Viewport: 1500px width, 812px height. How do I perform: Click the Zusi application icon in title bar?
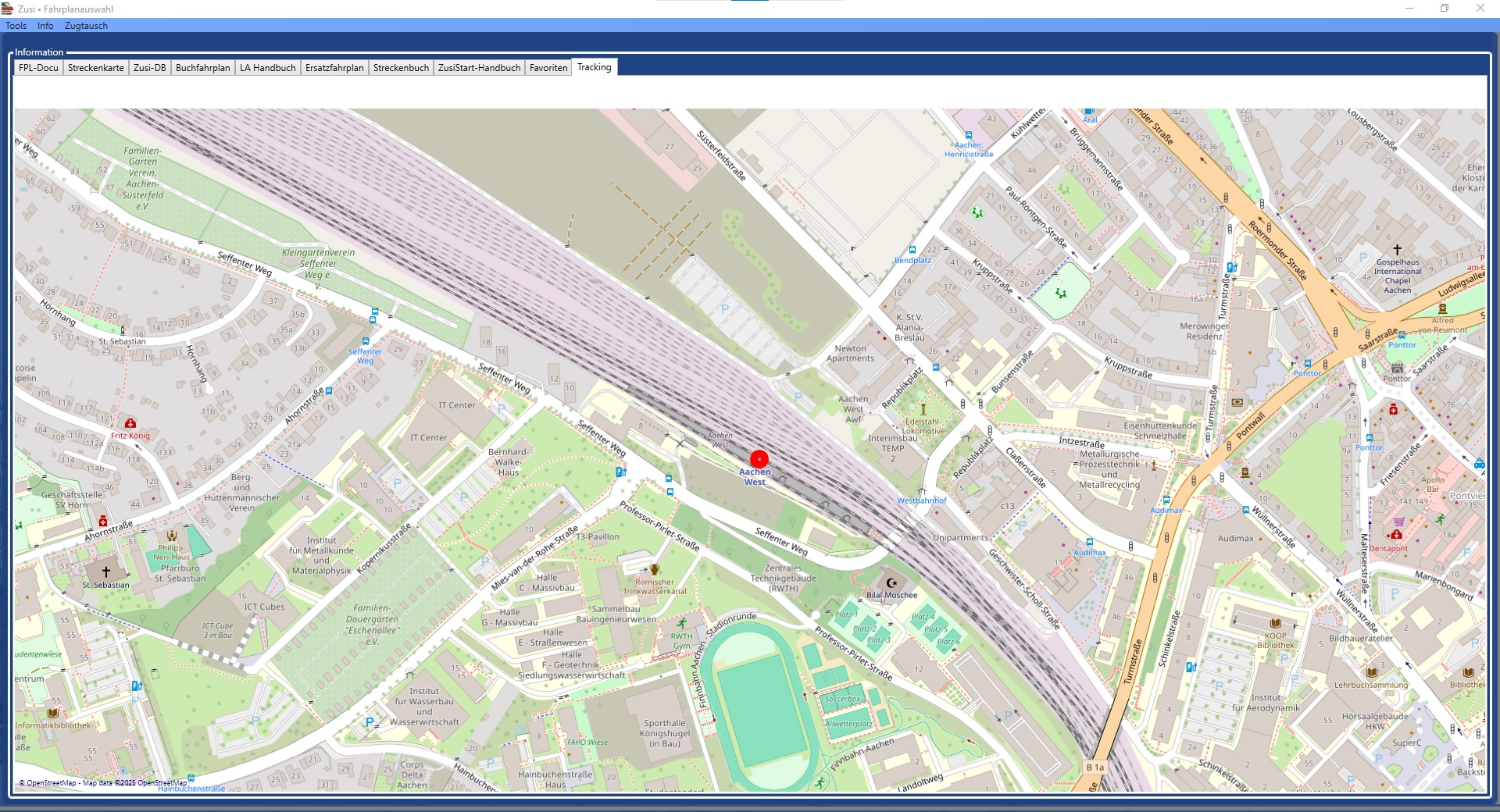[8, 9]
